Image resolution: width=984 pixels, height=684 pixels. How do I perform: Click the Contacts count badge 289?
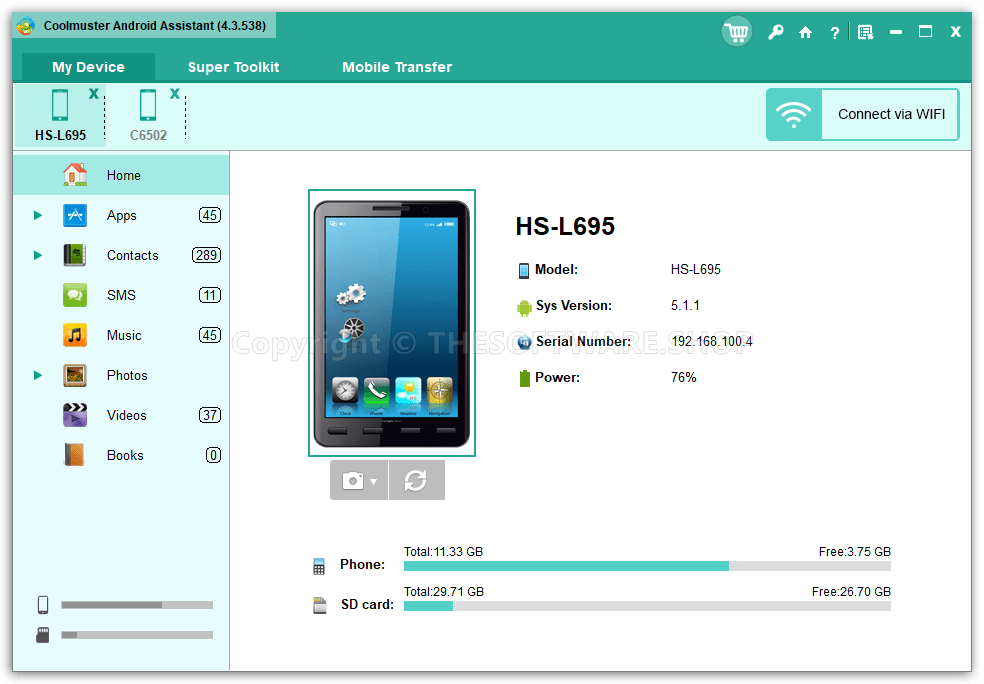click(x=206, y=255)
